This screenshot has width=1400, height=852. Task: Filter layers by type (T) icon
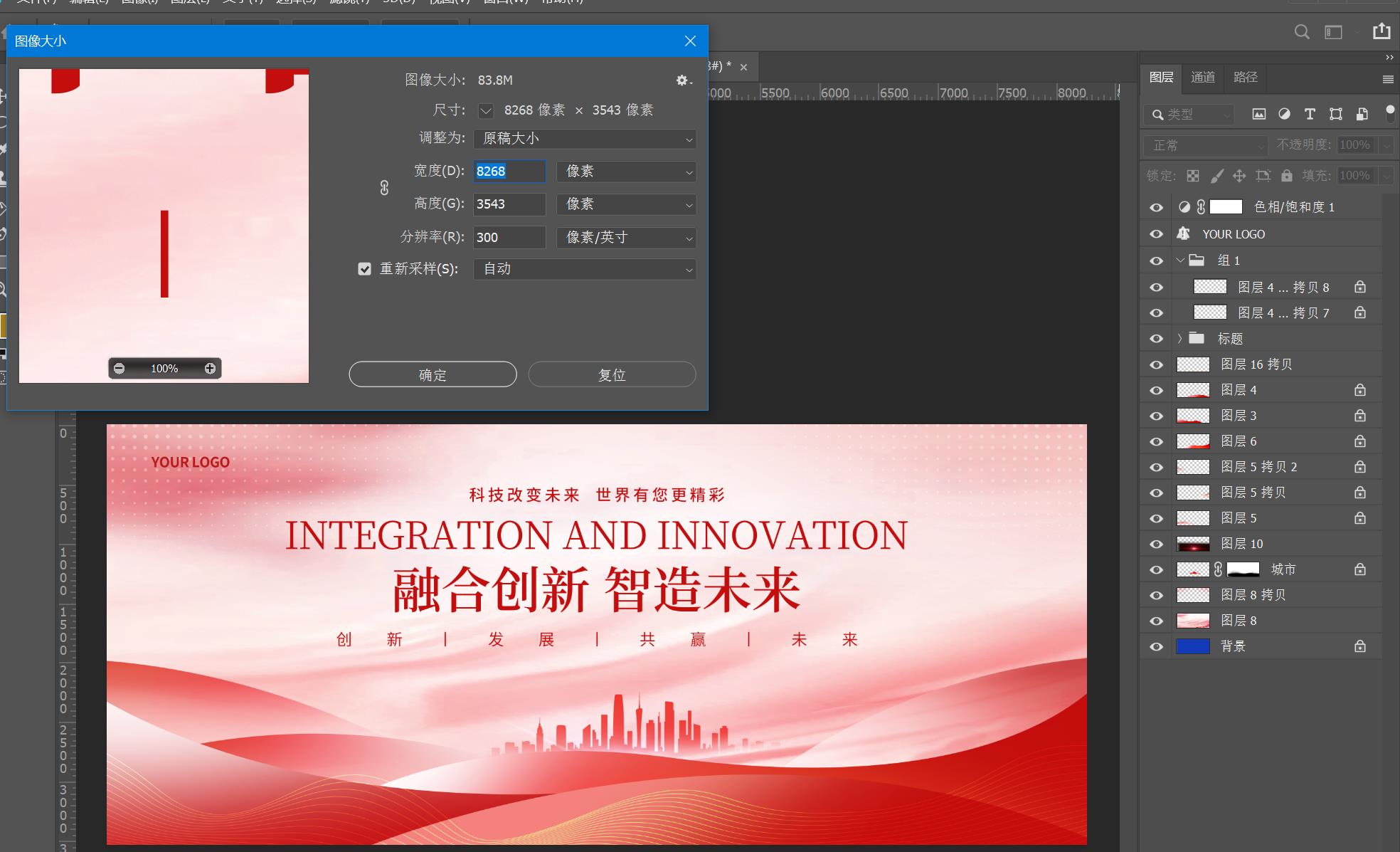click(1310, 114)
